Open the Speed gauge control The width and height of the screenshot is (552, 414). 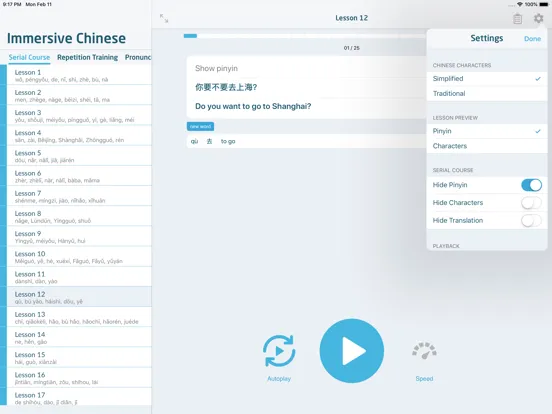click(x=424, y=351)
